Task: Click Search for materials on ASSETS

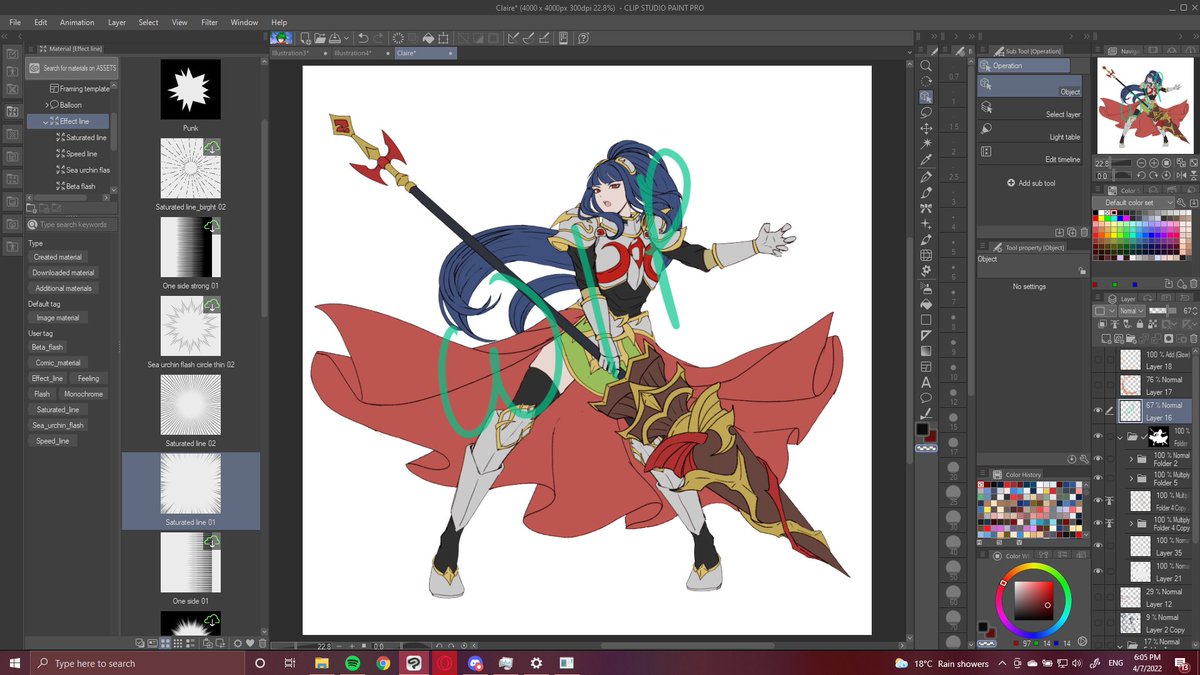Action: coord(72,68)
